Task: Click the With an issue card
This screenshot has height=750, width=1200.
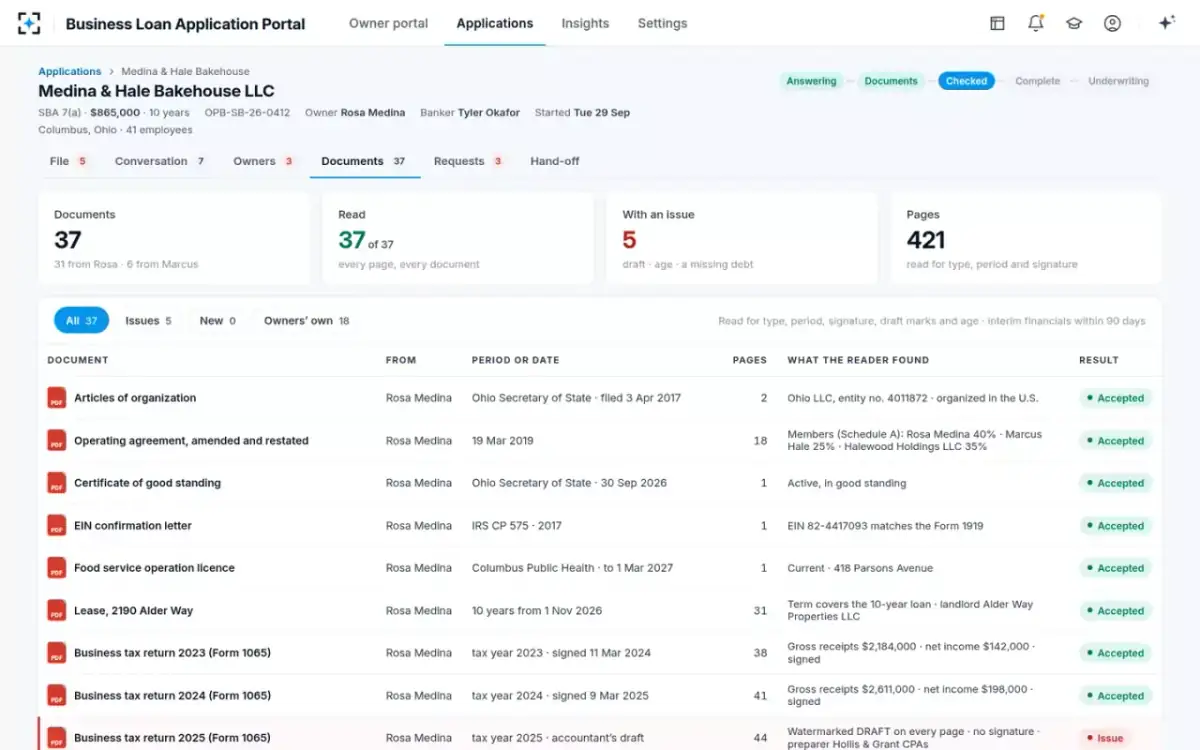Action: click(x=742, y=239)
